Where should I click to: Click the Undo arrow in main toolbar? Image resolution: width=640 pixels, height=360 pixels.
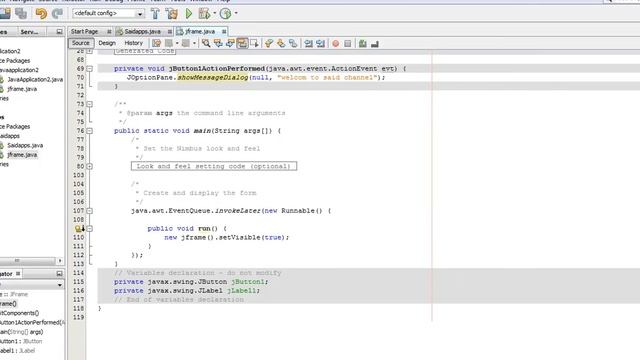41,13
